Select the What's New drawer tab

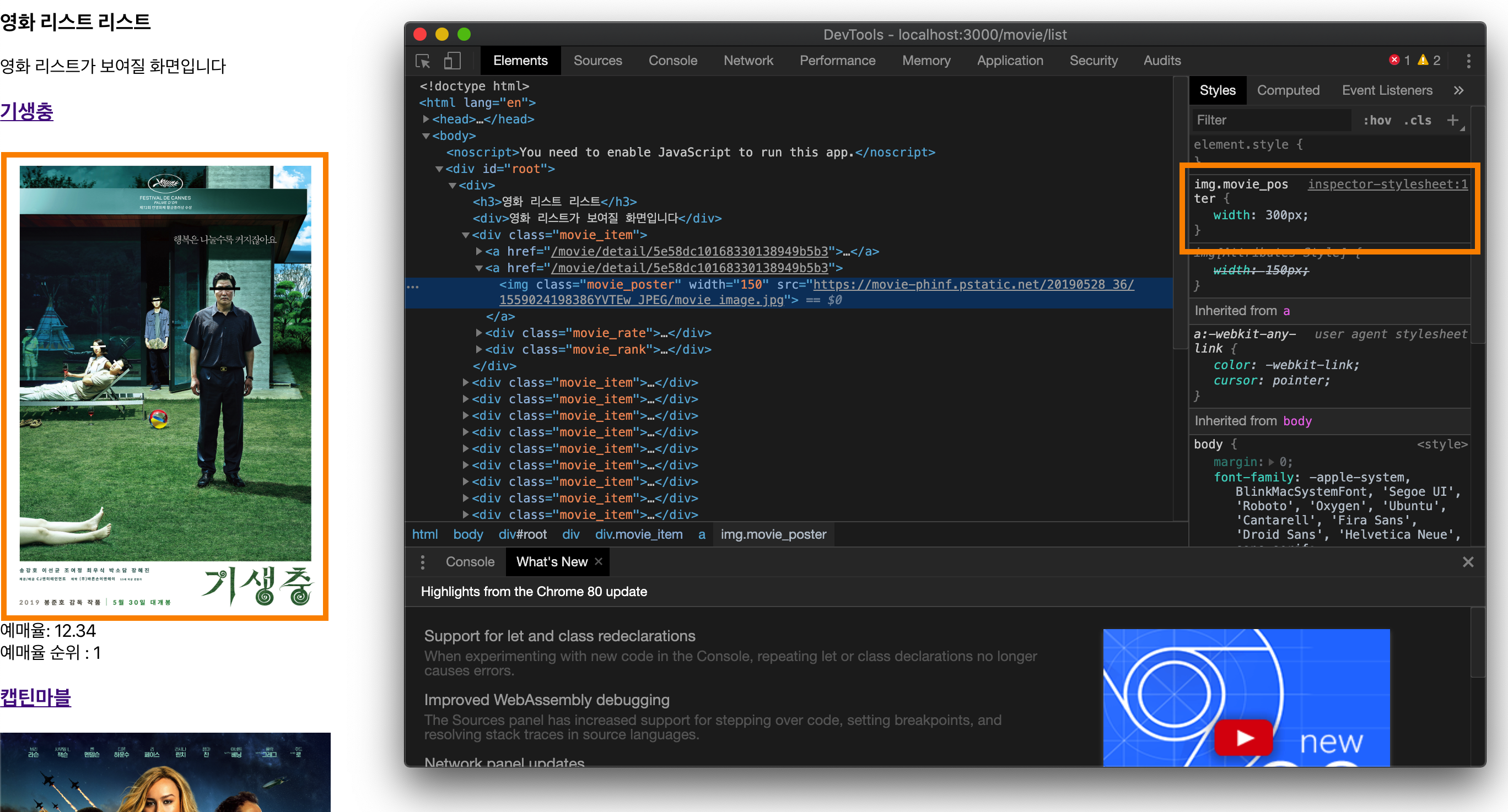[x=552, y=561]
